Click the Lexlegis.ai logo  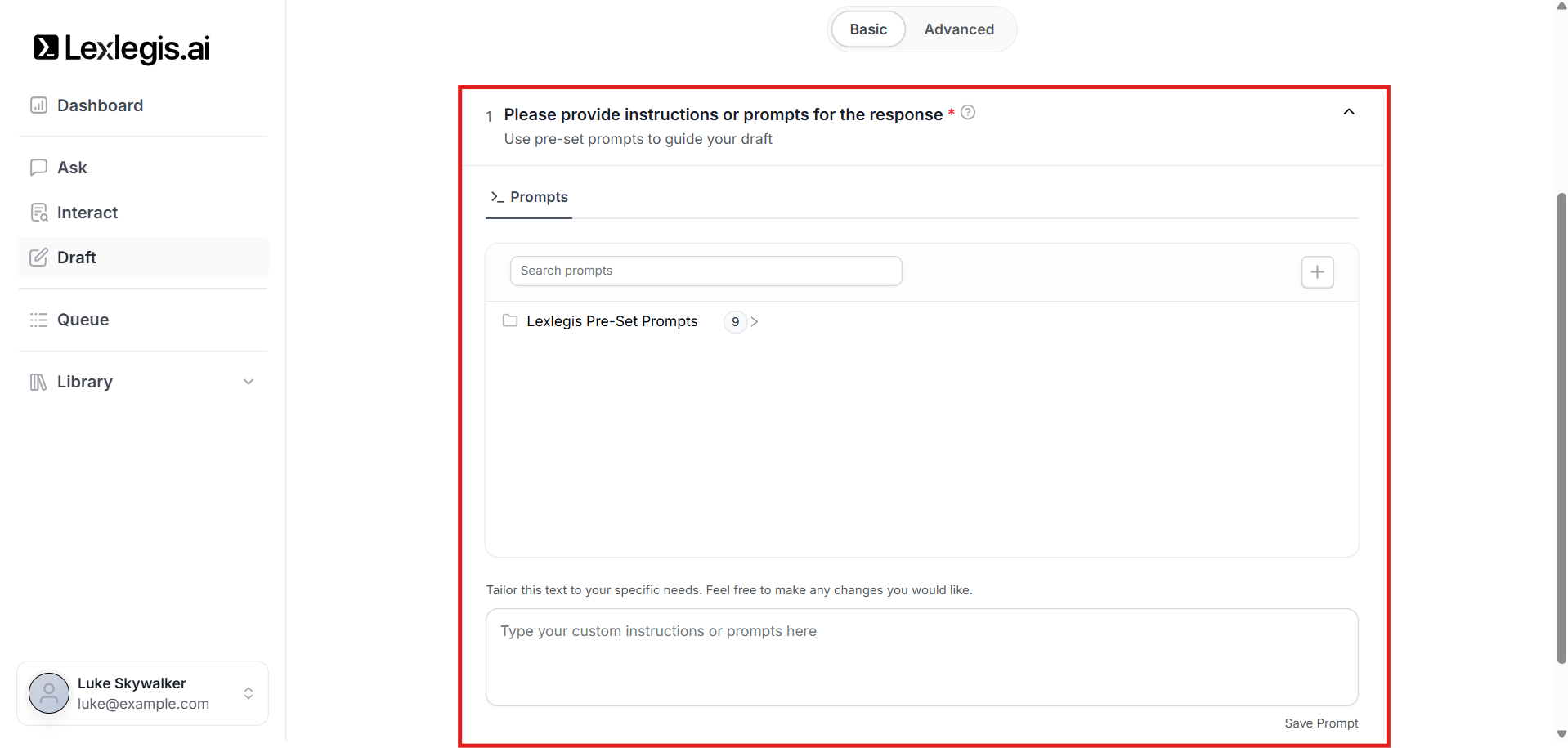(x=122, y=48)
